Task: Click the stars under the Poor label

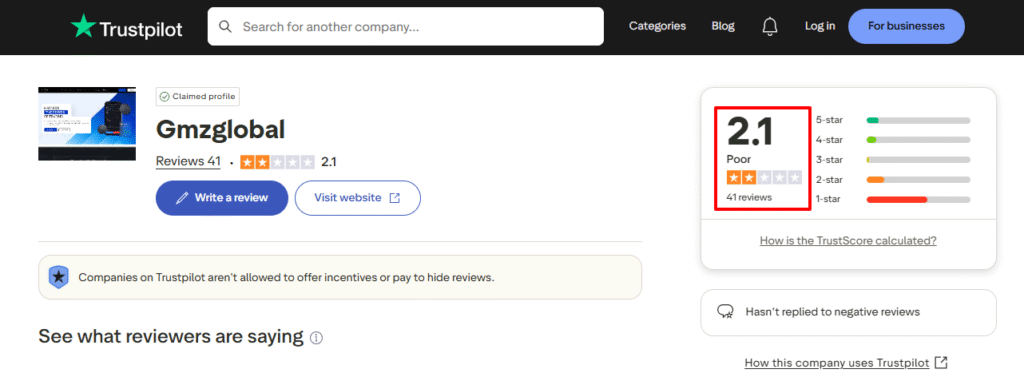Action: click(764, 178)
